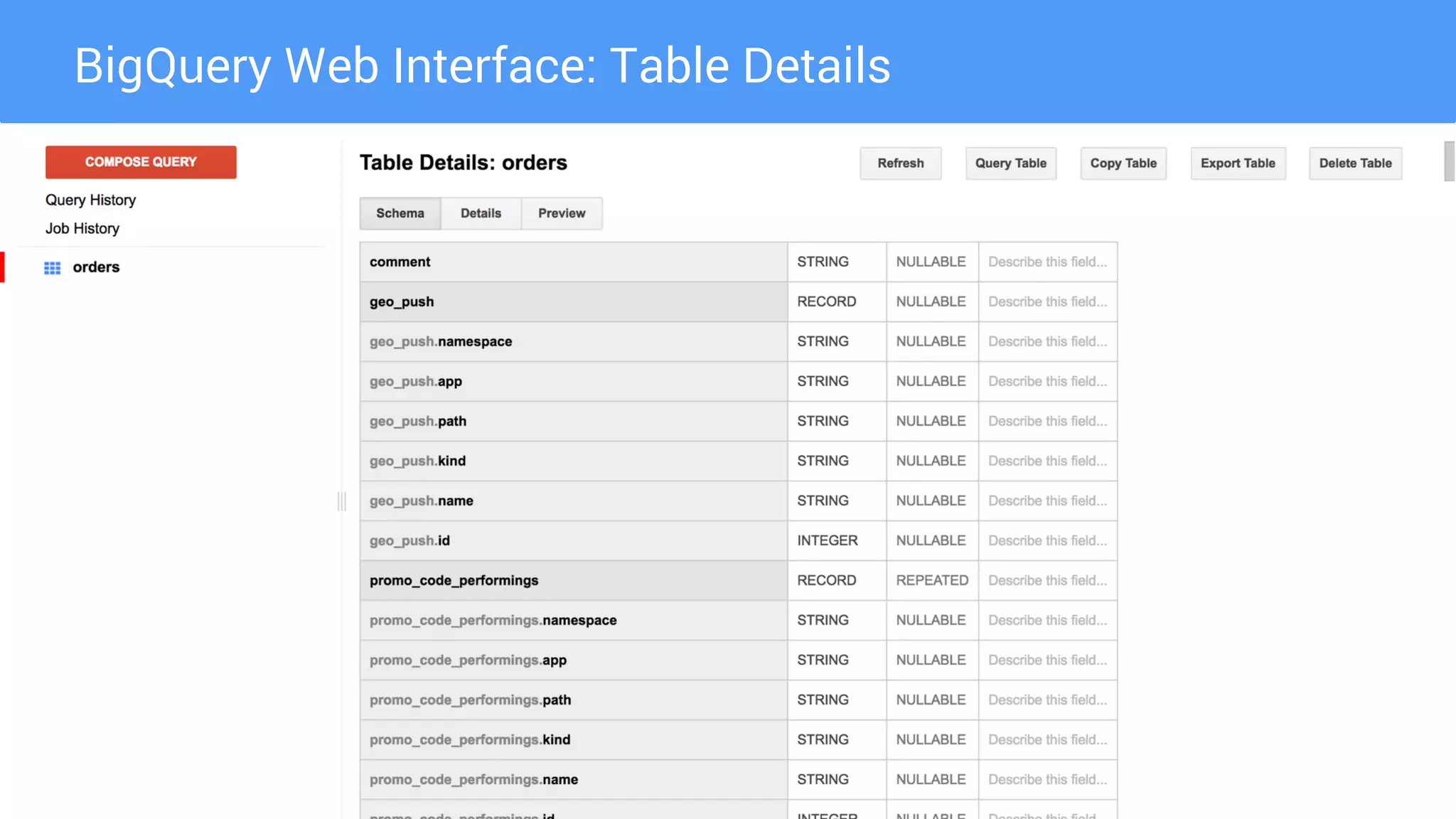Click the Delete Table button
1456x819 pixels.
click(x=1355, y=164)
